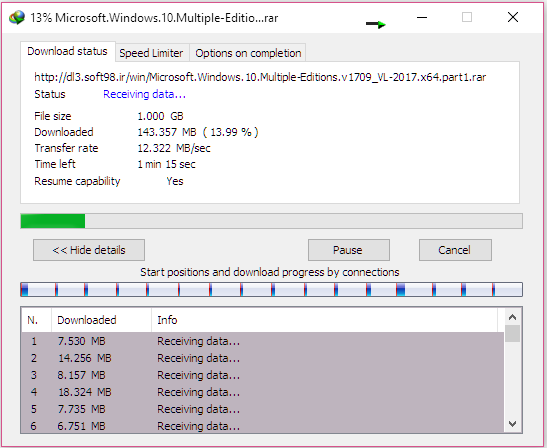Click the disabled maximize box
This screenshot has height=448, width=547.
click(x=467, y=17)
